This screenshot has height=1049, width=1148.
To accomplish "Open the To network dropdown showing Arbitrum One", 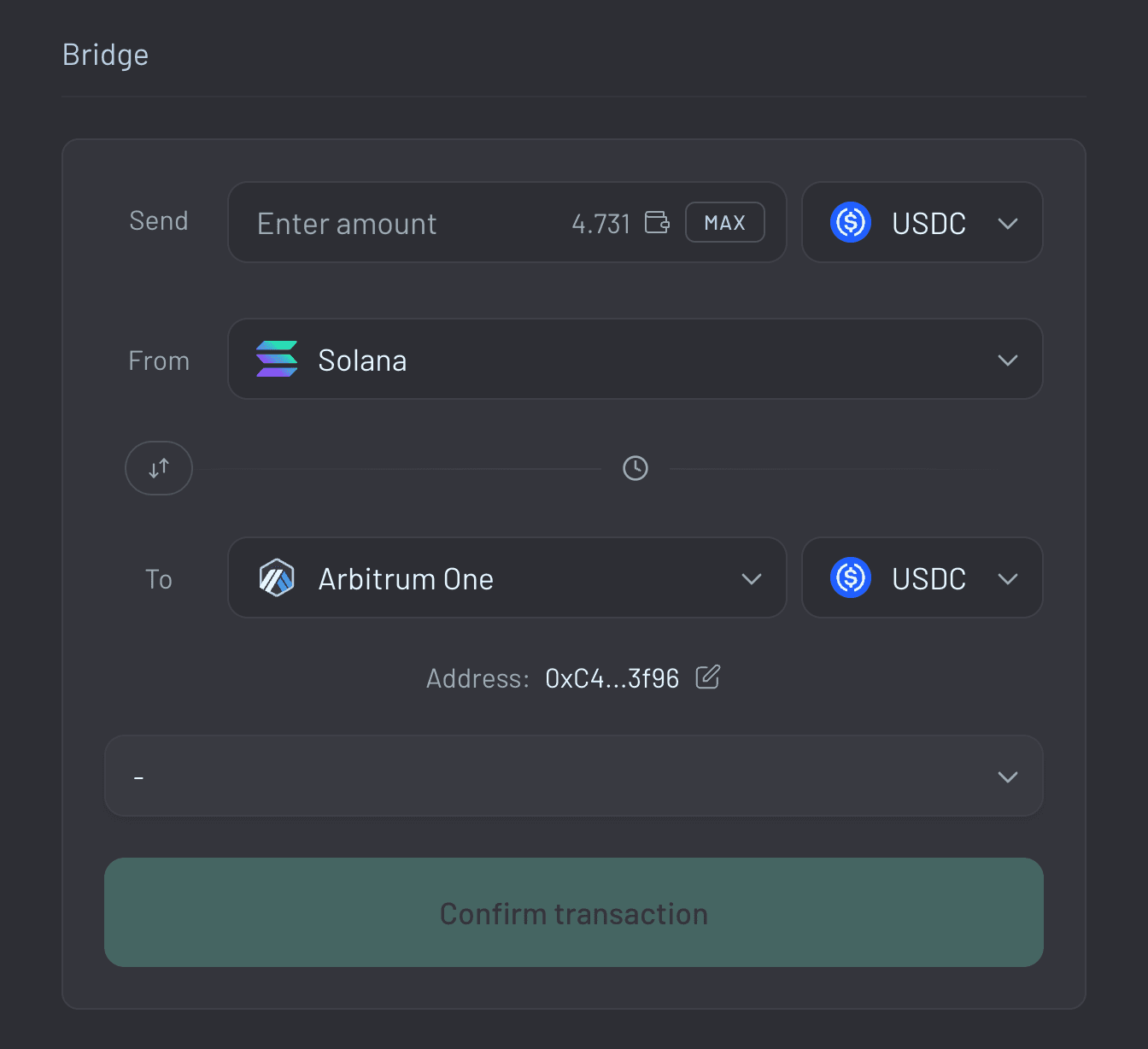I will [752, 578].
